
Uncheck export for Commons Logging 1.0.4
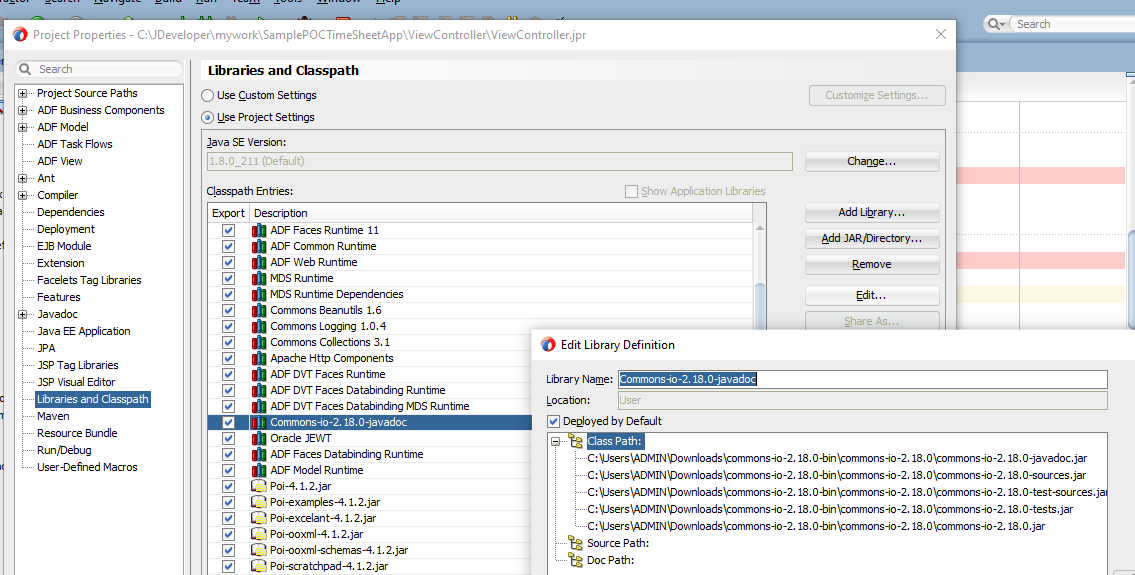click(x=228, y=326)
